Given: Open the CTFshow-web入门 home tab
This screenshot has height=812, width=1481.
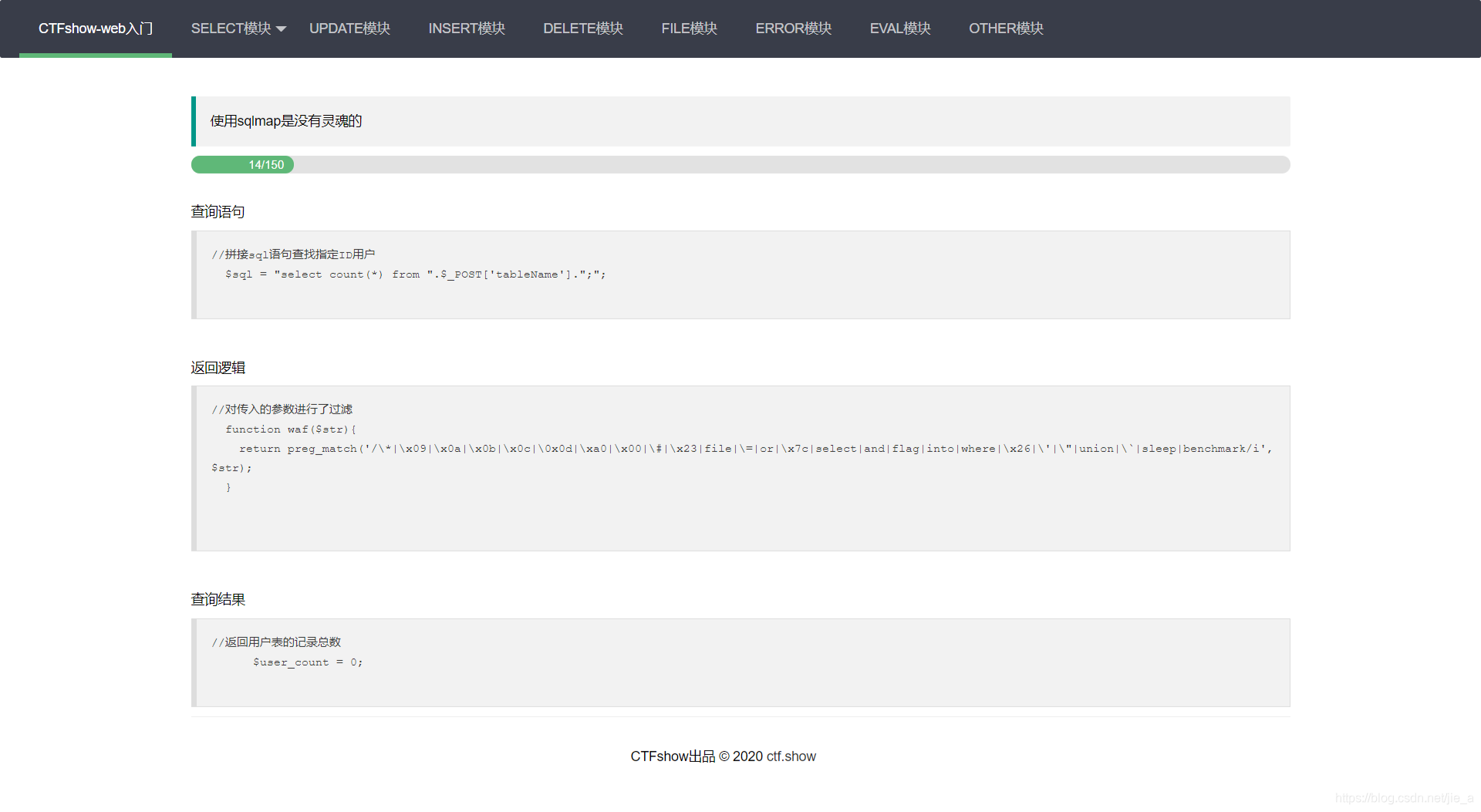Looking at the screenshot, I should click(x=96, y=29).
